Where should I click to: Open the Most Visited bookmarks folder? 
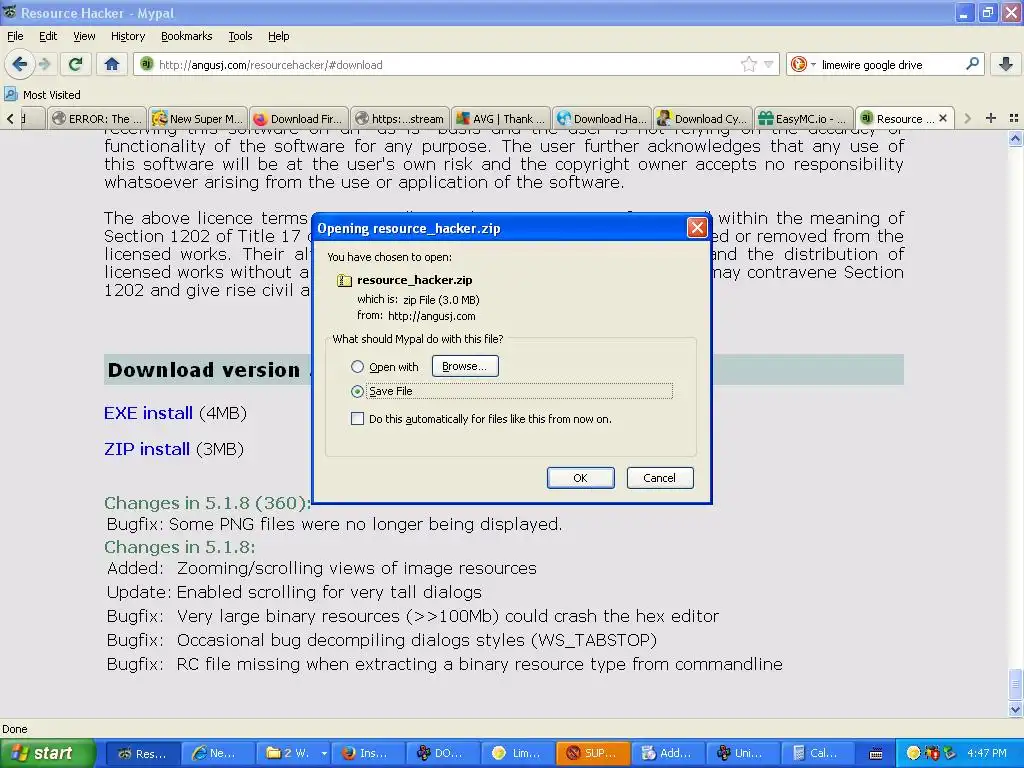point(42,95)
